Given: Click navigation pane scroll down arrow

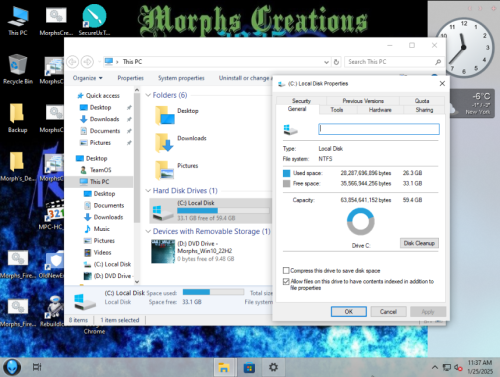Looking at the screenshot, I should pos(137,282).
